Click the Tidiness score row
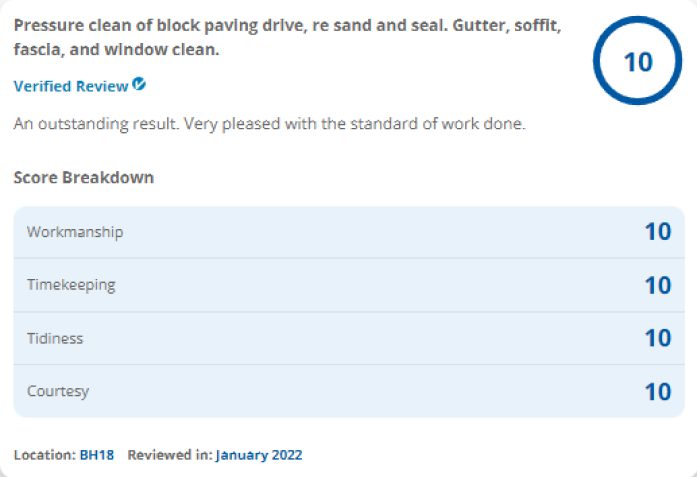 click(349, 338)
